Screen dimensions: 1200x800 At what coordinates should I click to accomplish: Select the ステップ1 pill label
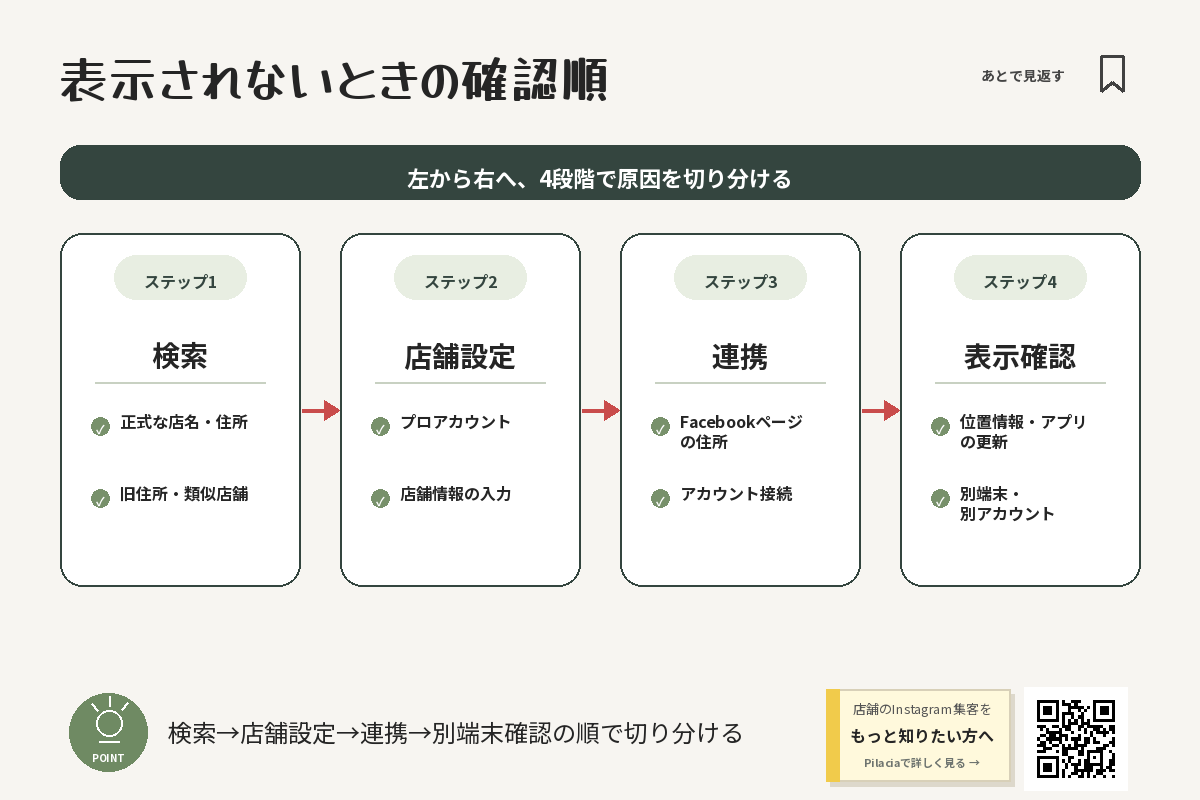coord(180,278)
